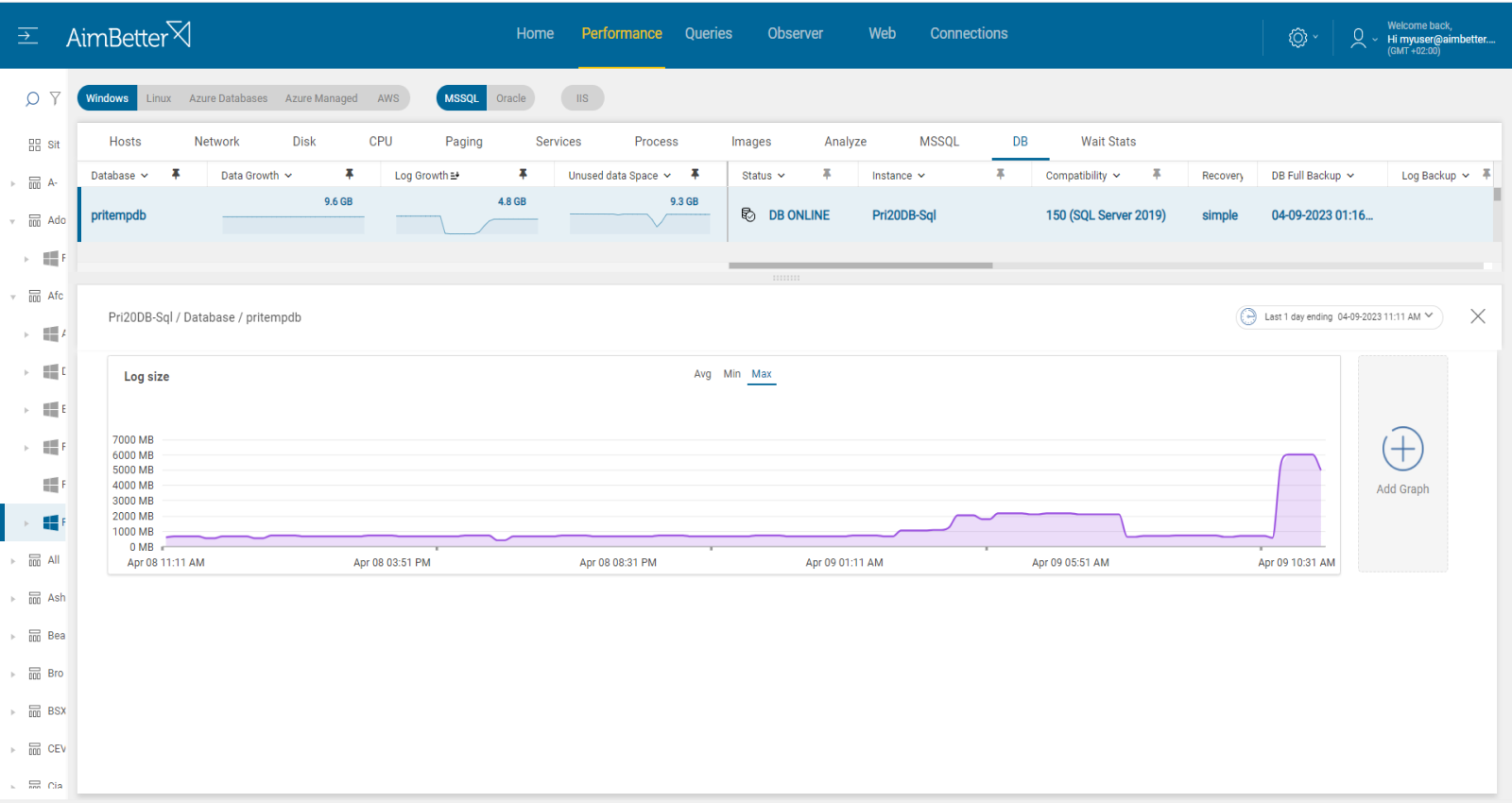Expand the Bea group in sidebar
The height and width of the screenshot is (803, 1512).
click(x=12, y=637)
